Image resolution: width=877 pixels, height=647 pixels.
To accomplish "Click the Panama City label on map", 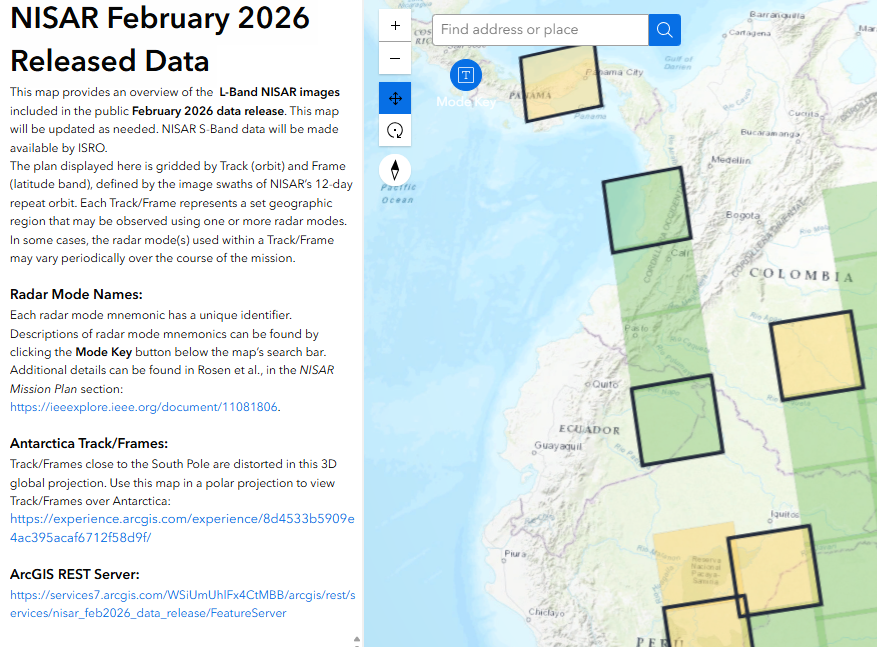I will [x=614, y=72].
